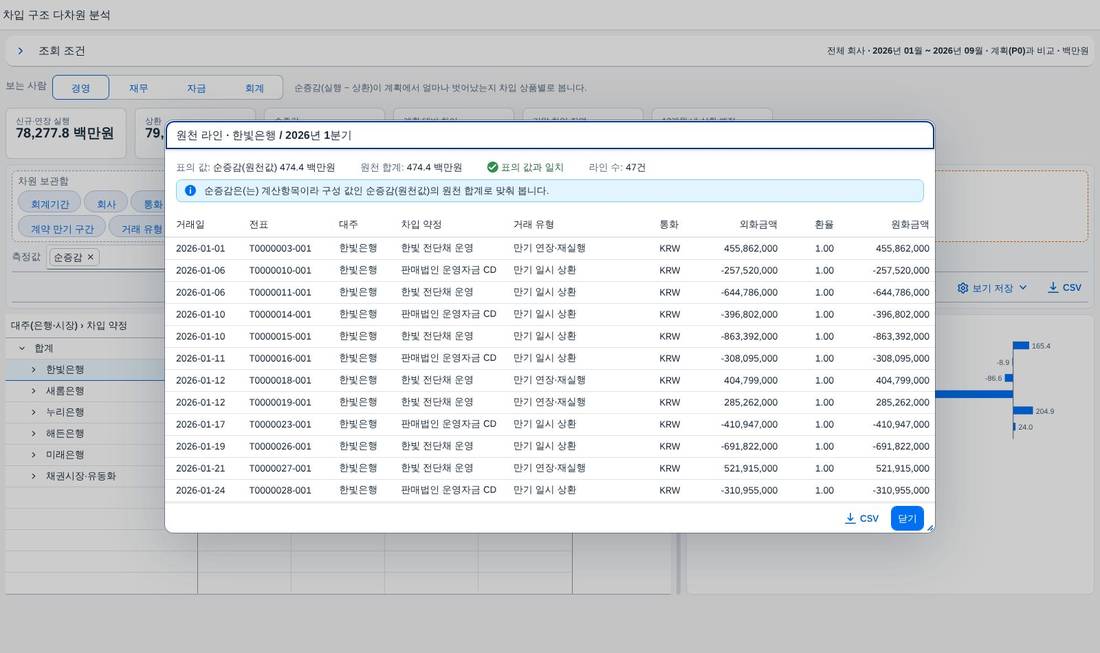Click 라인 수: 47건 summary text
This screenshot has height=653, width=1100.
tap(617, 167)
